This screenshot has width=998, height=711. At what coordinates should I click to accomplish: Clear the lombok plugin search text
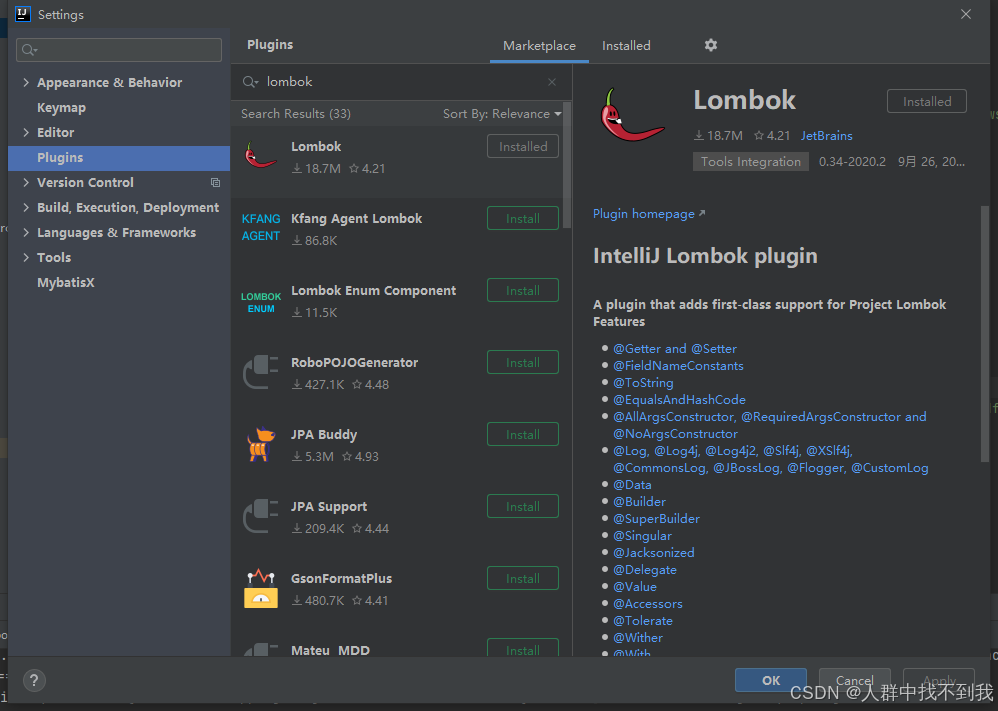pos(552,82)
